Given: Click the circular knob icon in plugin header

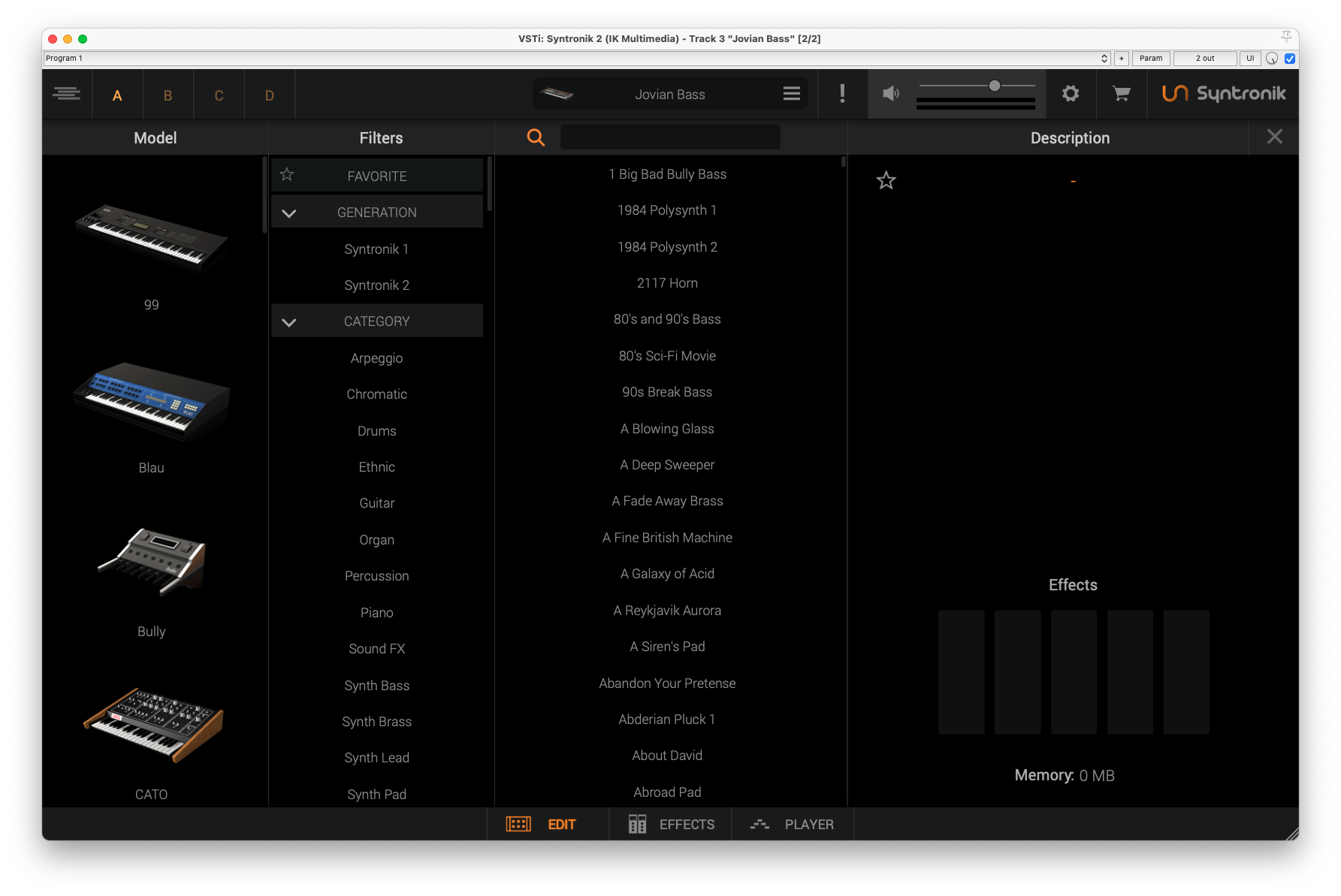Looking at the screenshot, I should tap(1272, 58).
